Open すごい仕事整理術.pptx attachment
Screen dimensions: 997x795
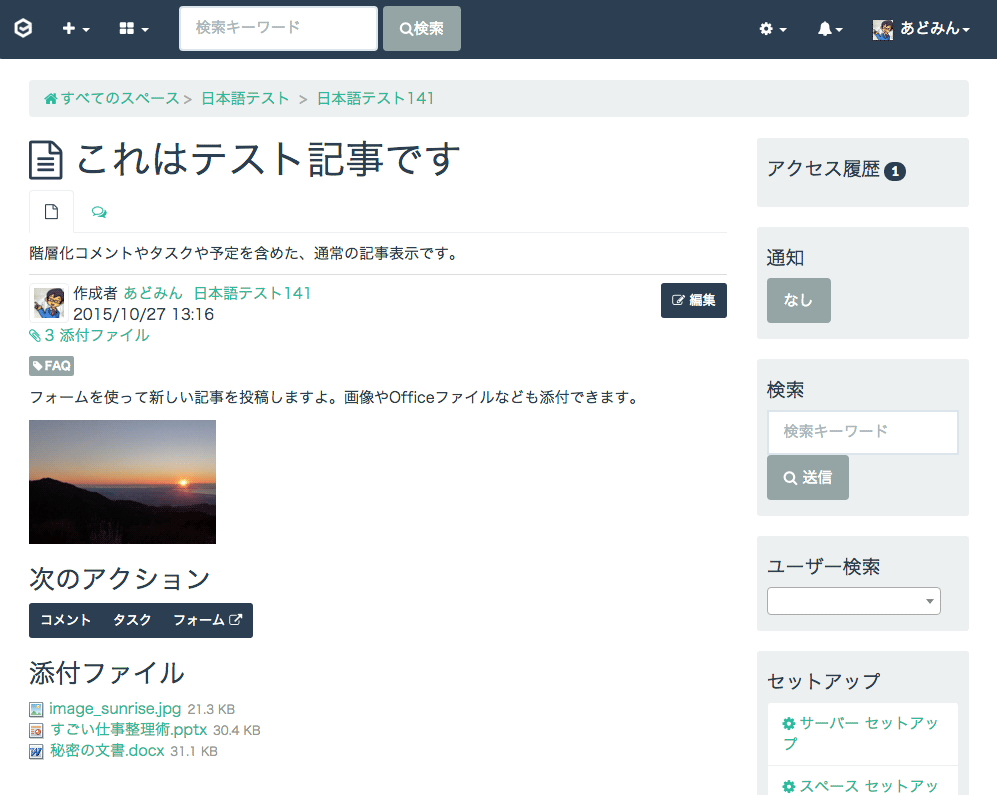point(128,730)
